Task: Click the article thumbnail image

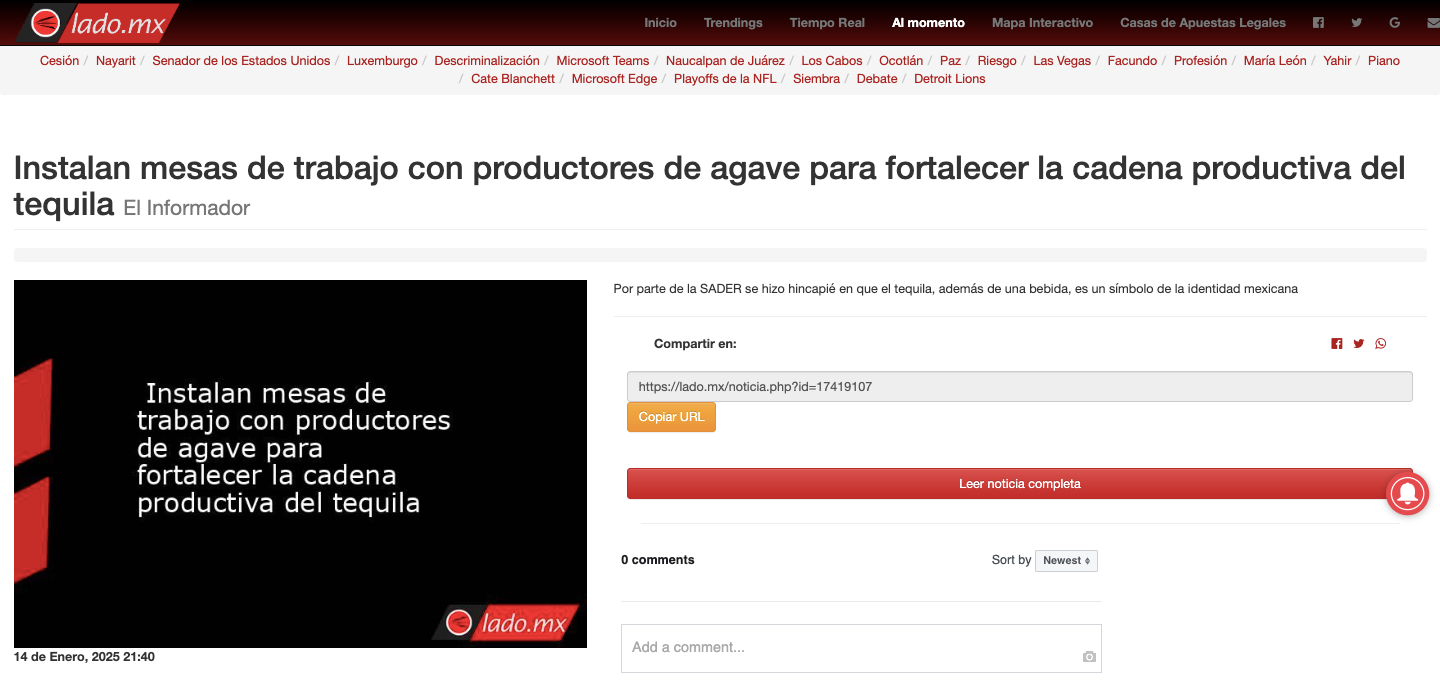Action: click(300, 464)
